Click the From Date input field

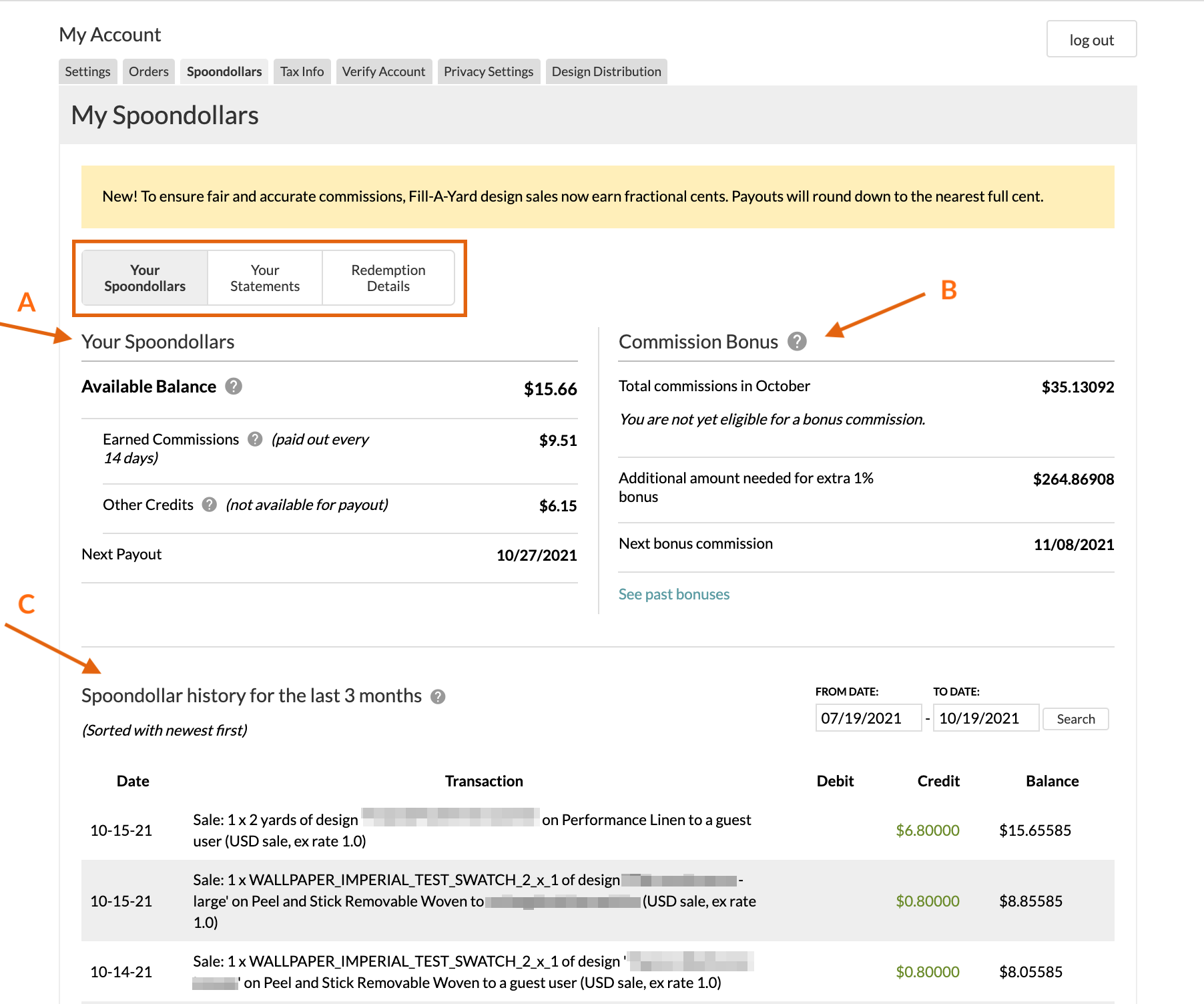pos(868,718)
